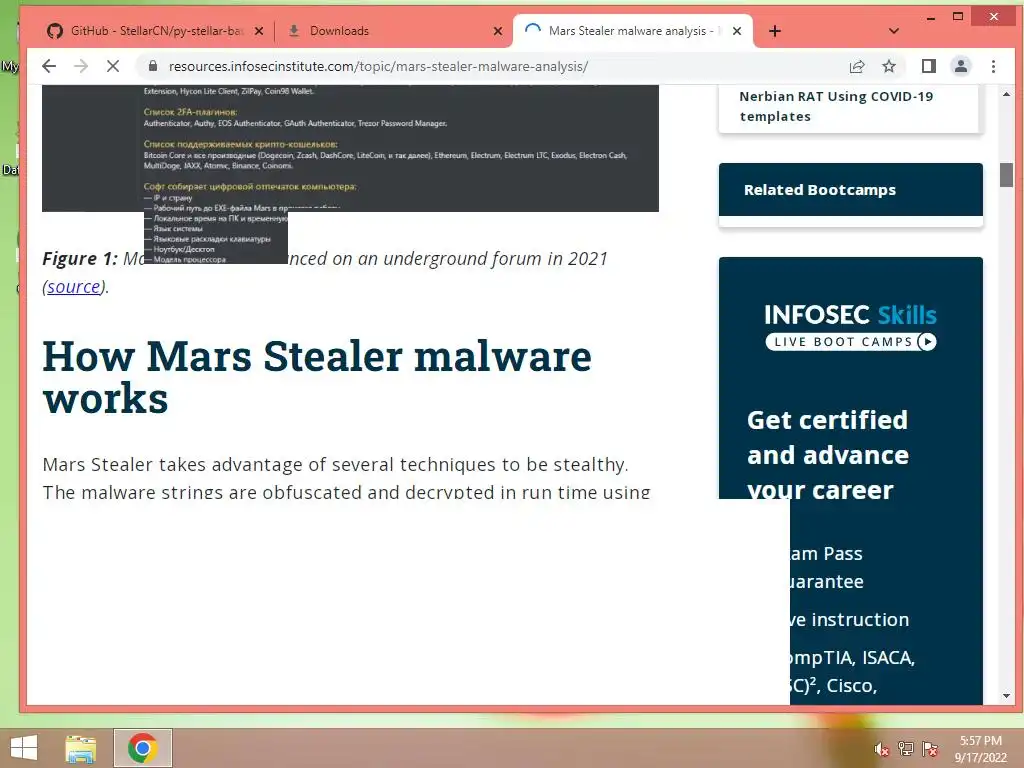Screen dimensions: 1024x768
Task: Click the Related Bootcamps header
Action: click(850, 189)
